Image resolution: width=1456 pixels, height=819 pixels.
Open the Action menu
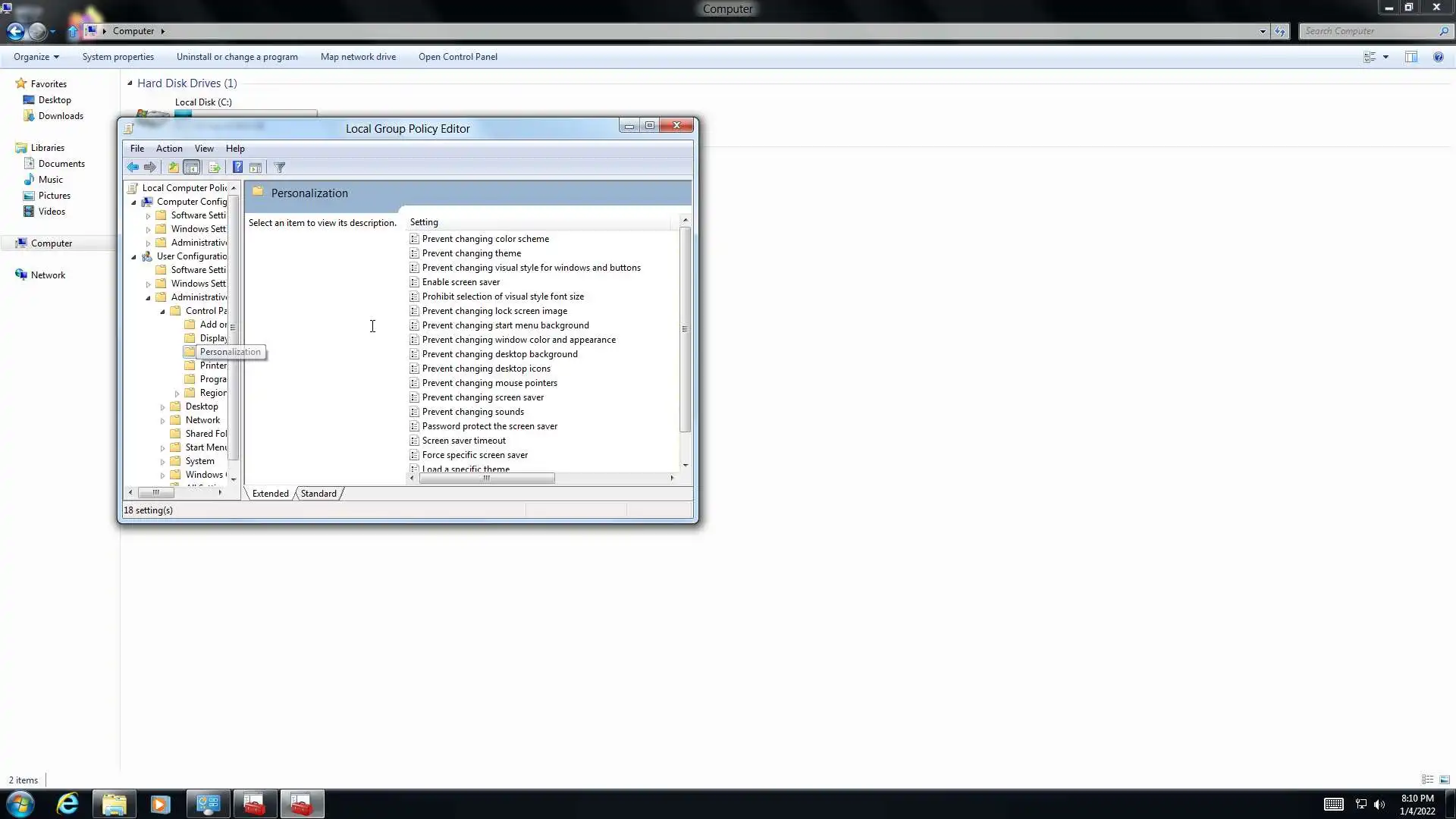click(x=169, y=149)
